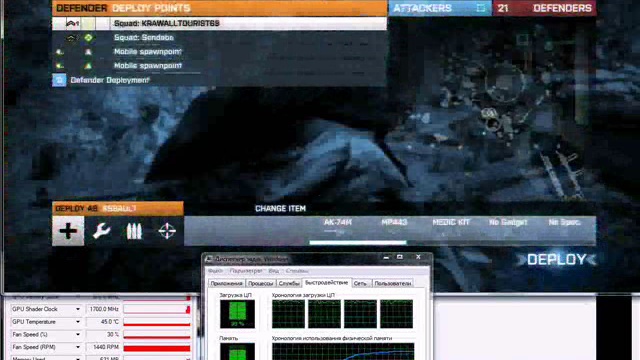This screenshot has height=360, width=640.
Task: Click the CPU usage gauge in Task Manager
Action: click(x=237, y=314)
